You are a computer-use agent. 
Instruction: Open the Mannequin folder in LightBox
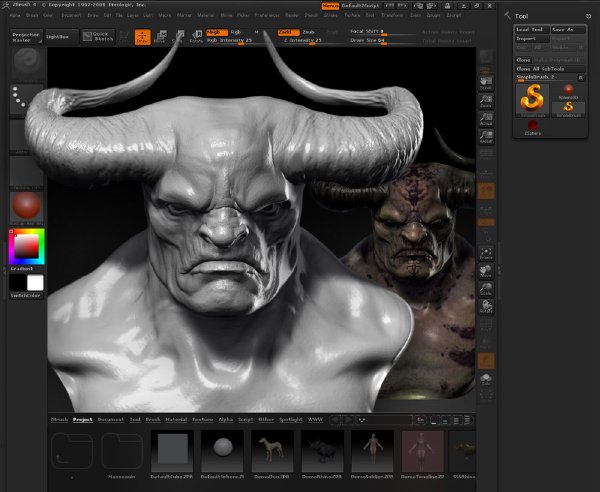click(x=122, y=451)
